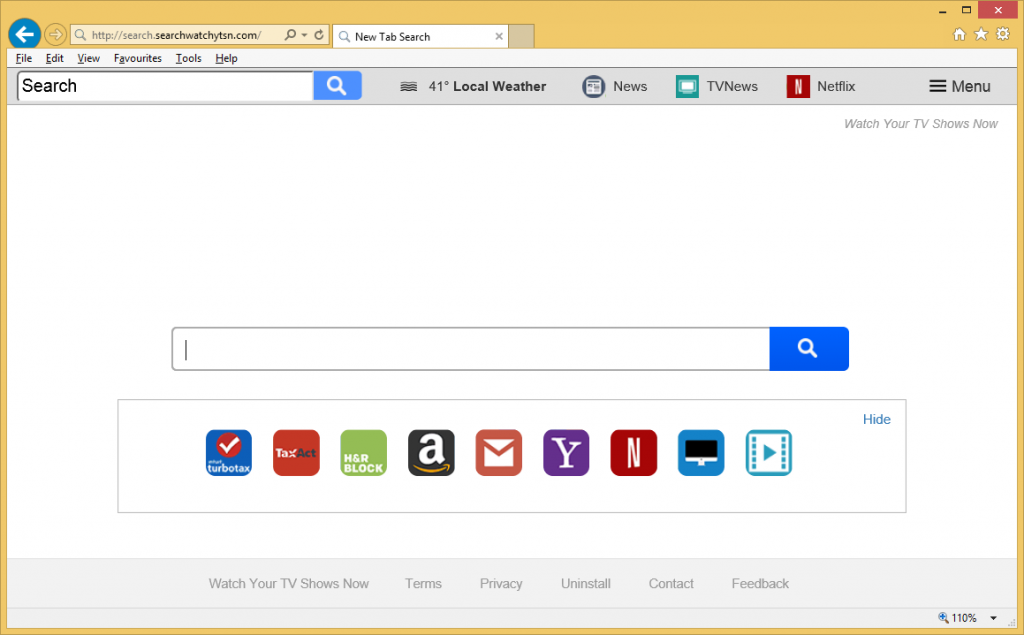Close the New Tab Search tab
The width and height of the screenshot is (1024, 635).
point(499,37)
